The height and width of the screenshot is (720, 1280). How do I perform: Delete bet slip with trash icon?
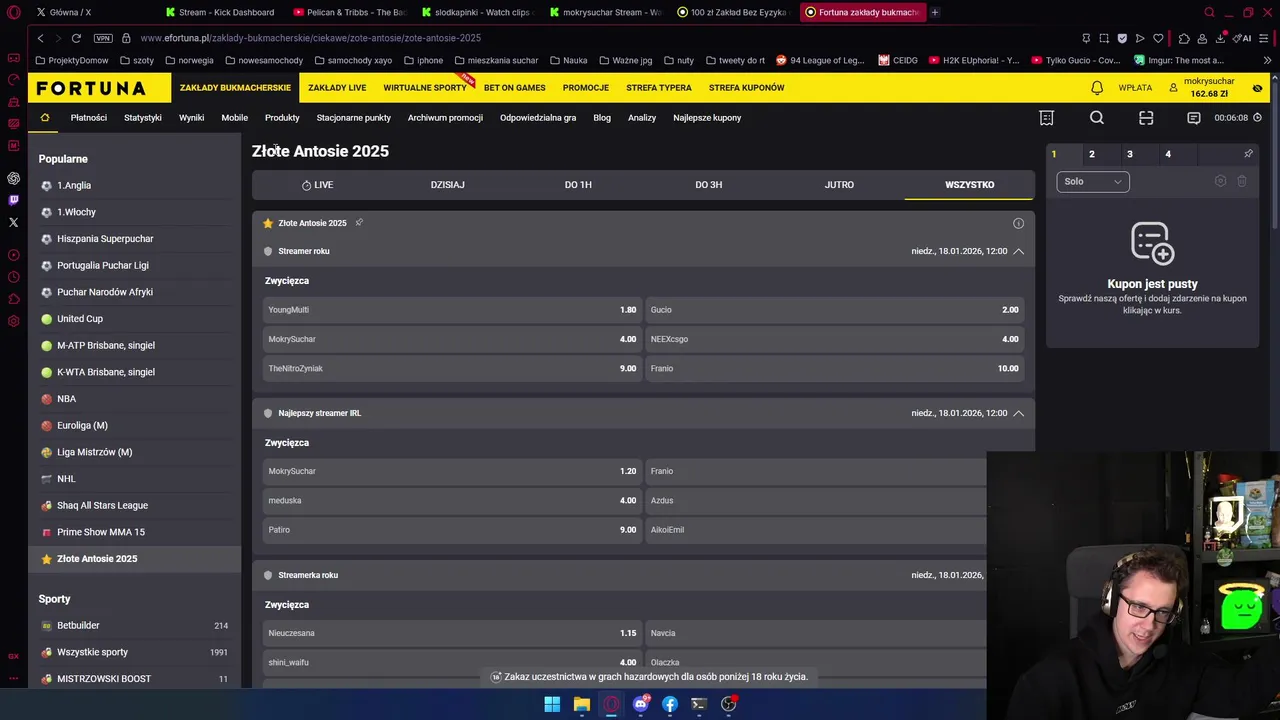(1242, 181)
